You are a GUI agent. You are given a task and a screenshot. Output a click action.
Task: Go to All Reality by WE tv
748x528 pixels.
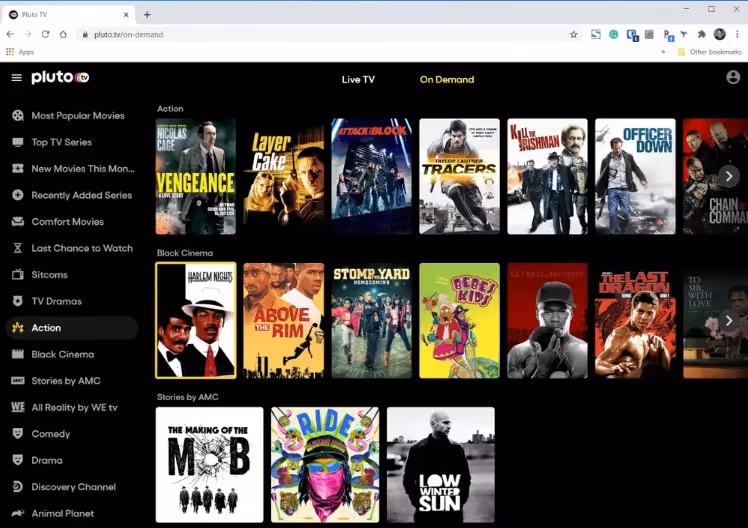pos(72,407)
